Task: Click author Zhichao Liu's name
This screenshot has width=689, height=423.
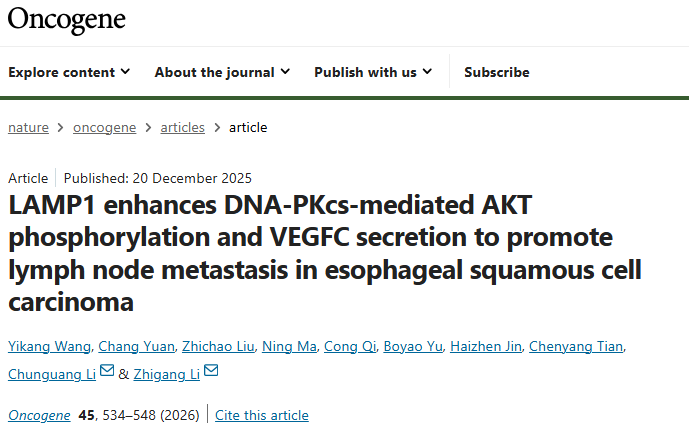Action: tap(216, 347)
